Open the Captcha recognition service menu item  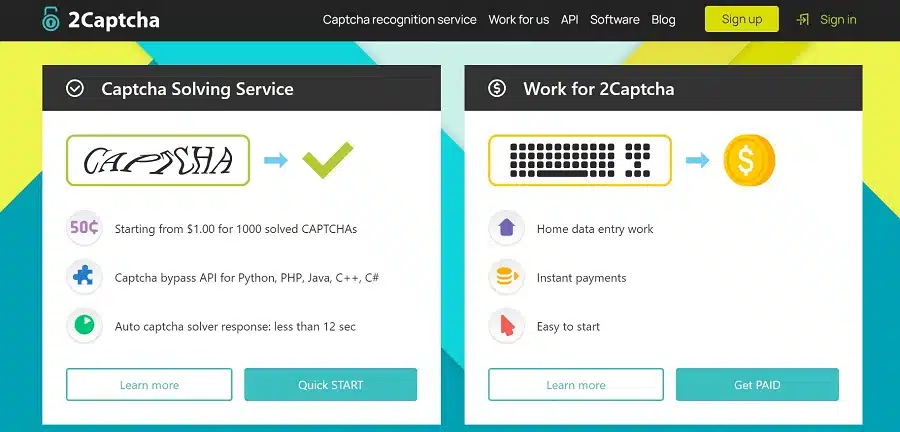399,20
